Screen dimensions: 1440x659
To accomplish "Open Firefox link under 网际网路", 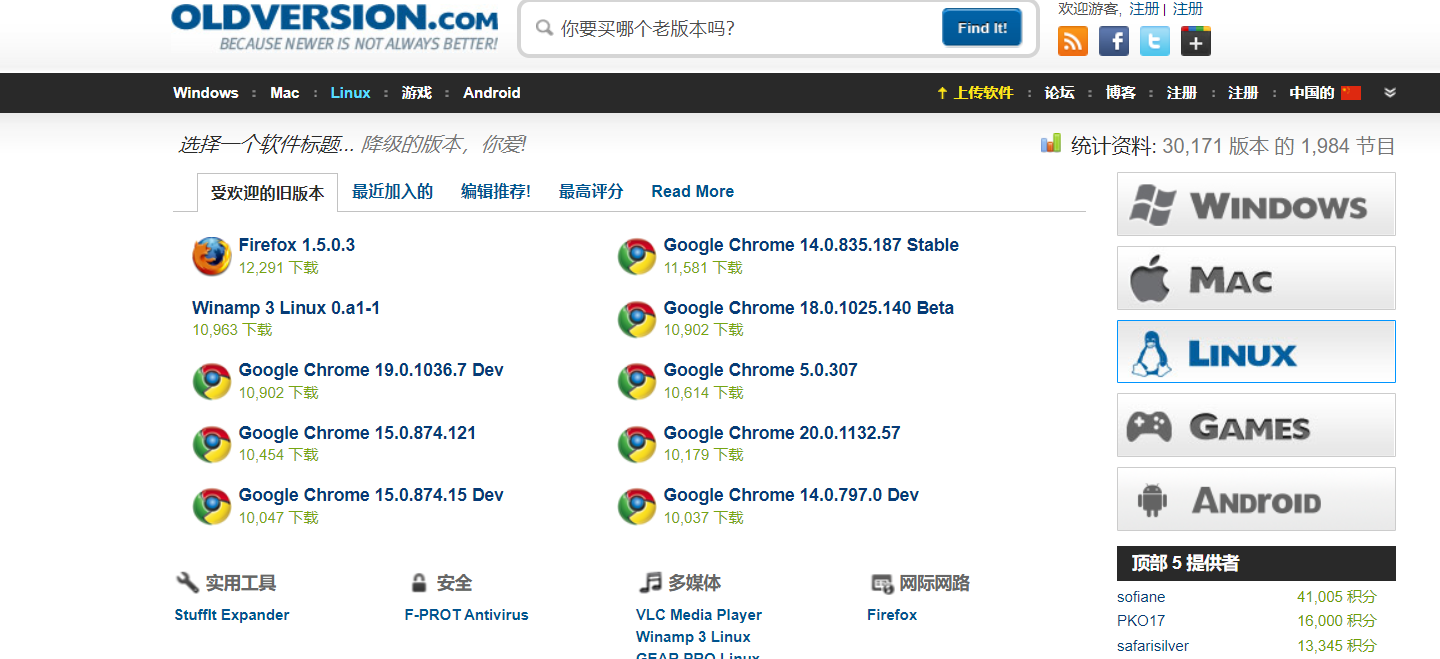I will click(x=892, y=615).
